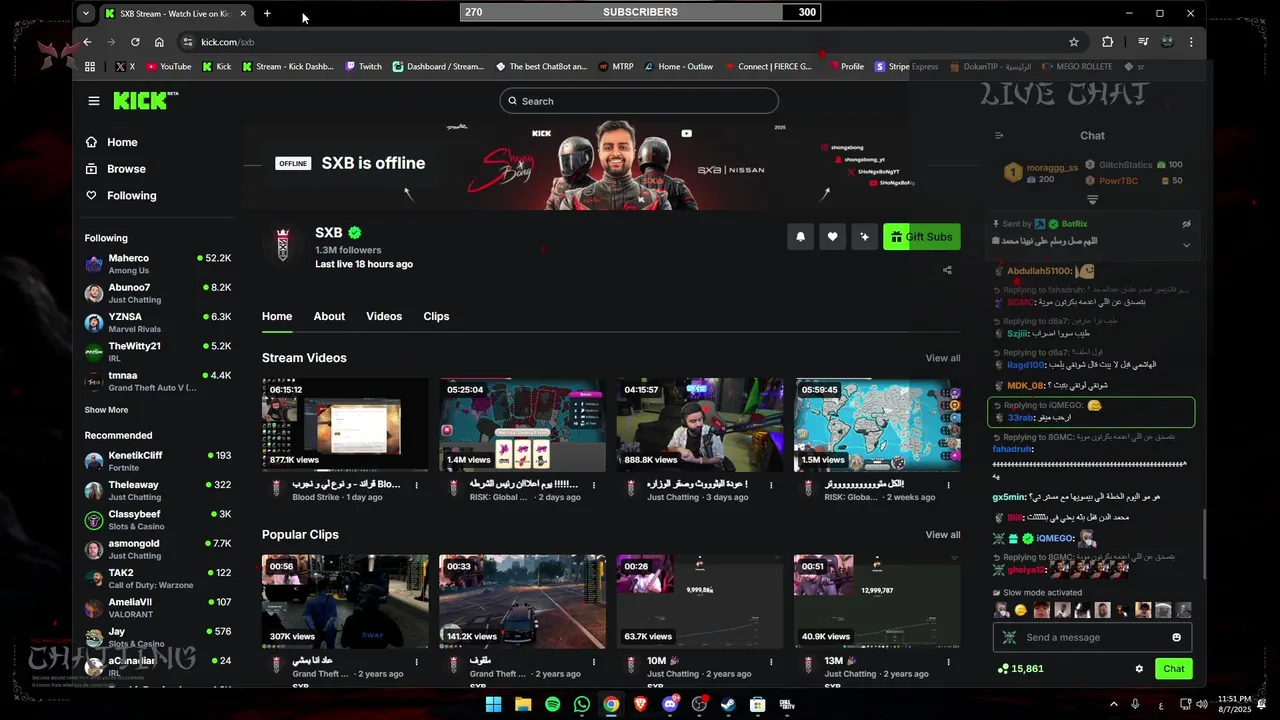Go back in Chrome

[x=87, y=42]
